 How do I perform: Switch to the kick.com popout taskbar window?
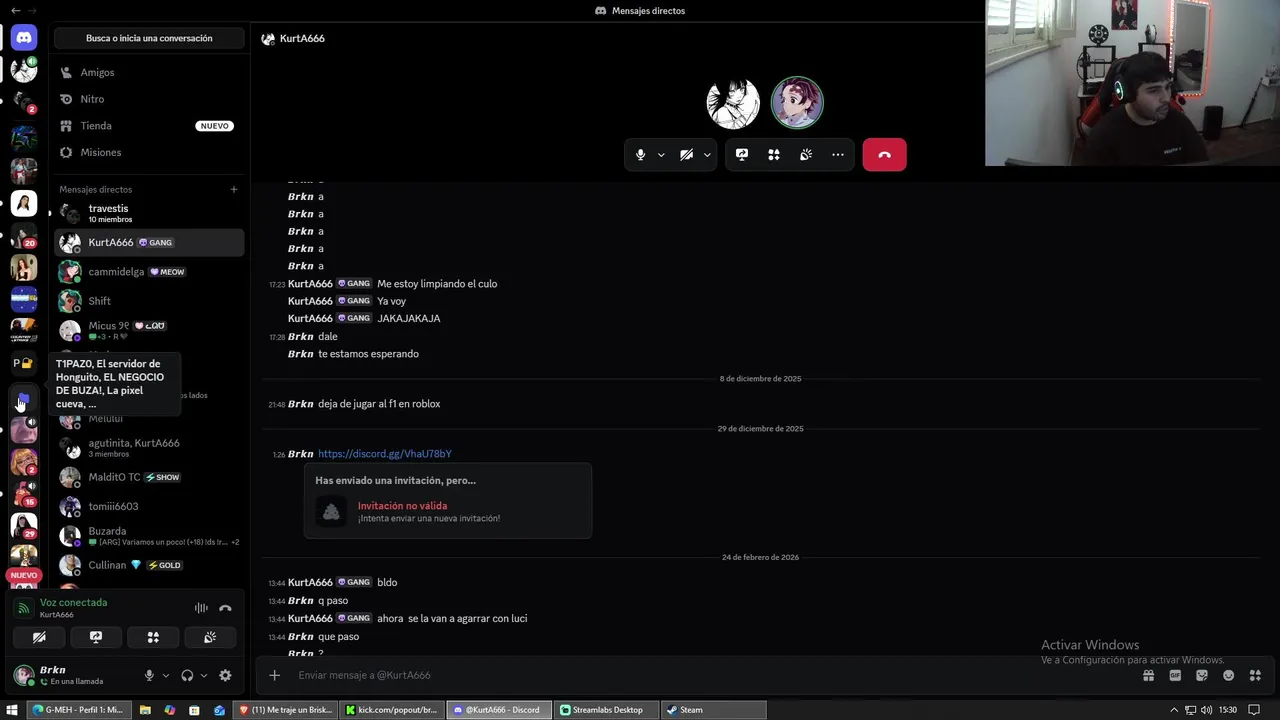pos(392,710)
